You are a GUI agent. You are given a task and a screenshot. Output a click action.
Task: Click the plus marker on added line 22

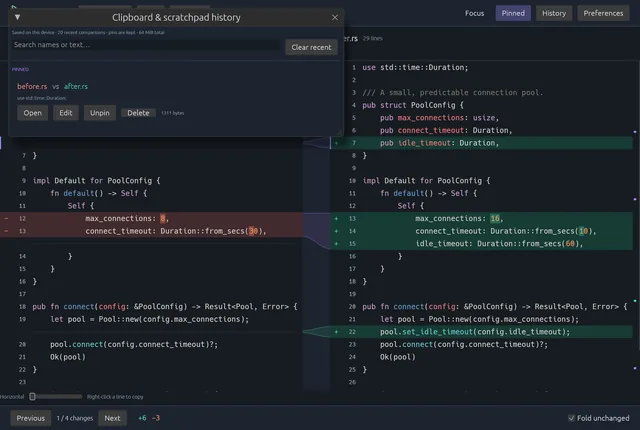pyautogui.click(x=336, y=332)
